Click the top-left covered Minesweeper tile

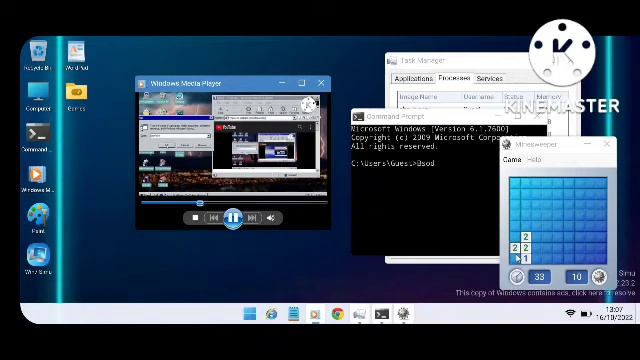[x=515, y=184]
